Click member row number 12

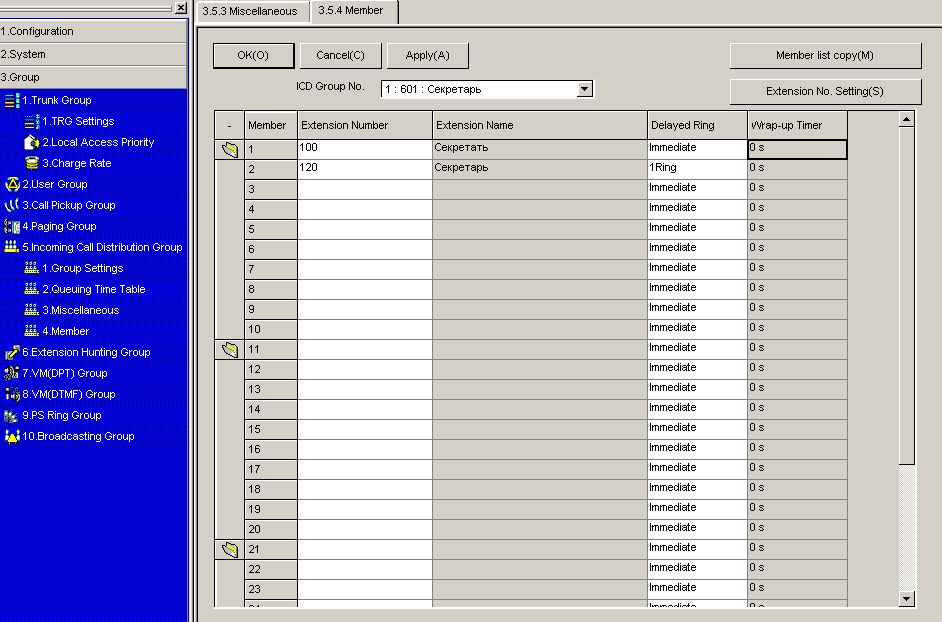click(x=270, y=369)
